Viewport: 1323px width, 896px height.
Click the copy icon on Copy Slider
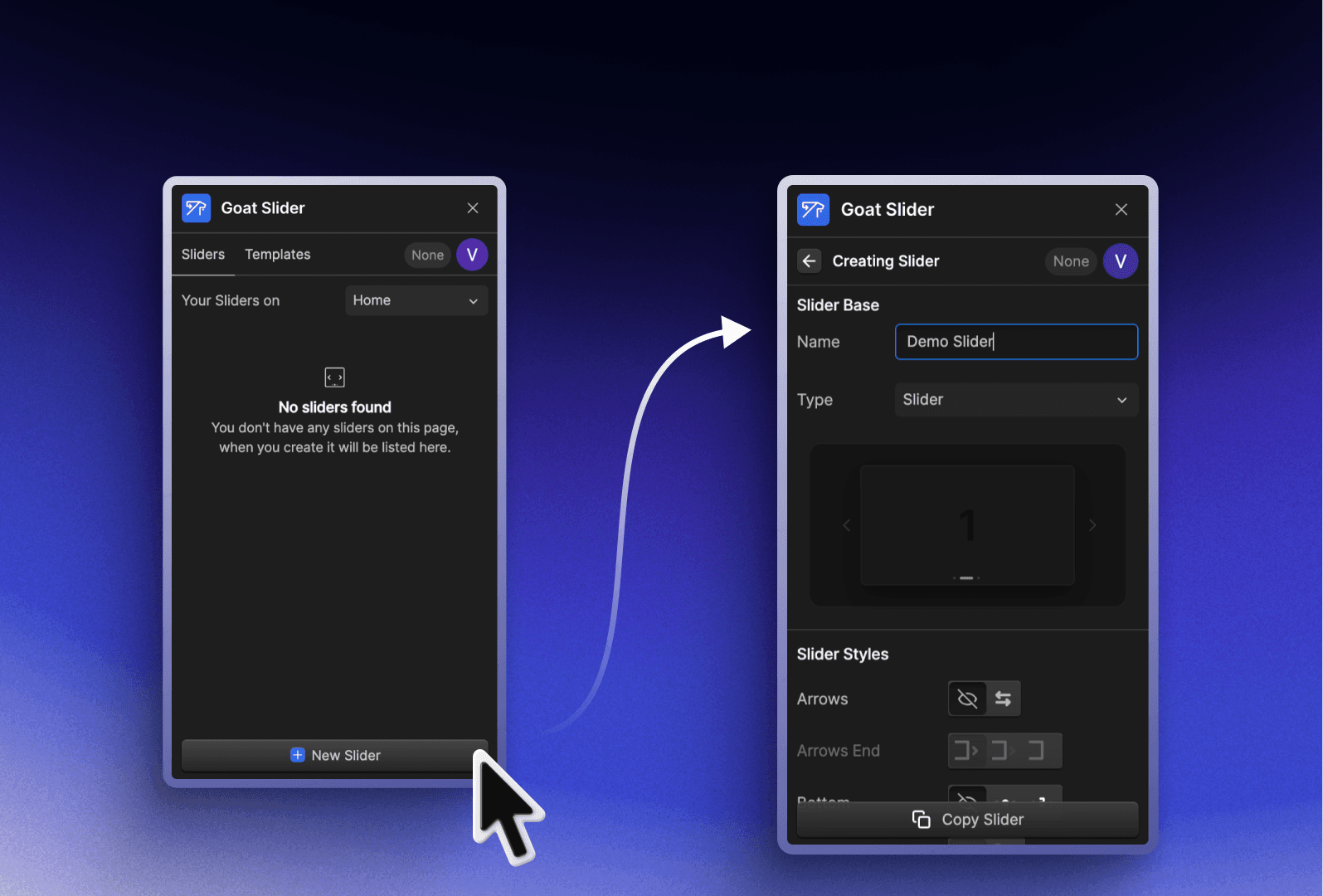click(921, 820)
